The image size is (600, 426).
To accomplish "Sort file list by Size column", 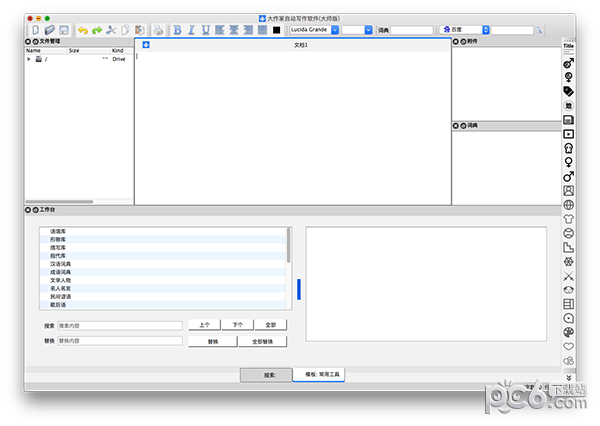I will (89, 51).
